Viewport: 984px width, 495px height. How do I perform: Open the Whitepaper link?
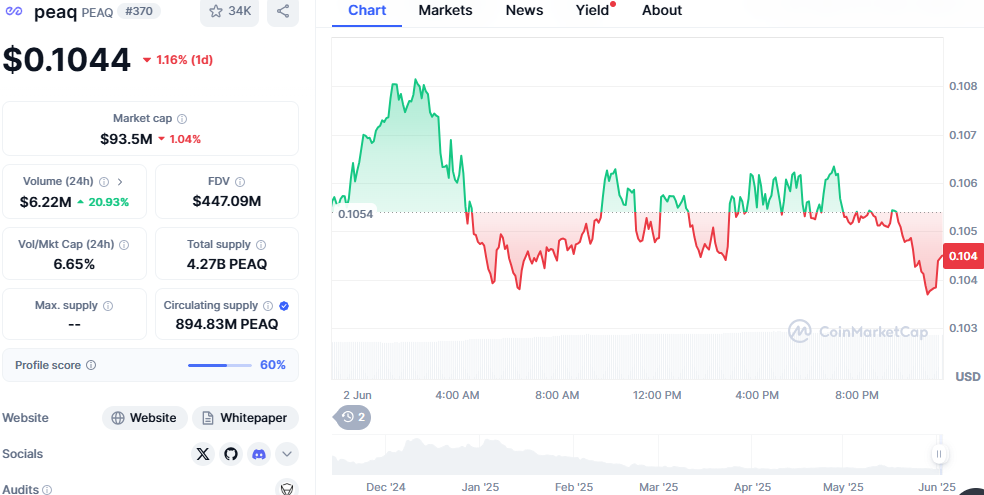245,418
